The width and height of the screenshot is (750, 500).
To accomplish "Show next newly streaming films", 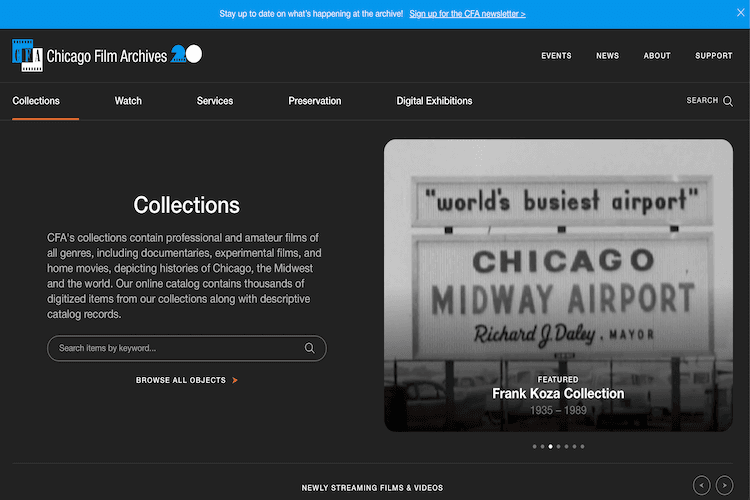I will [724, 485].
